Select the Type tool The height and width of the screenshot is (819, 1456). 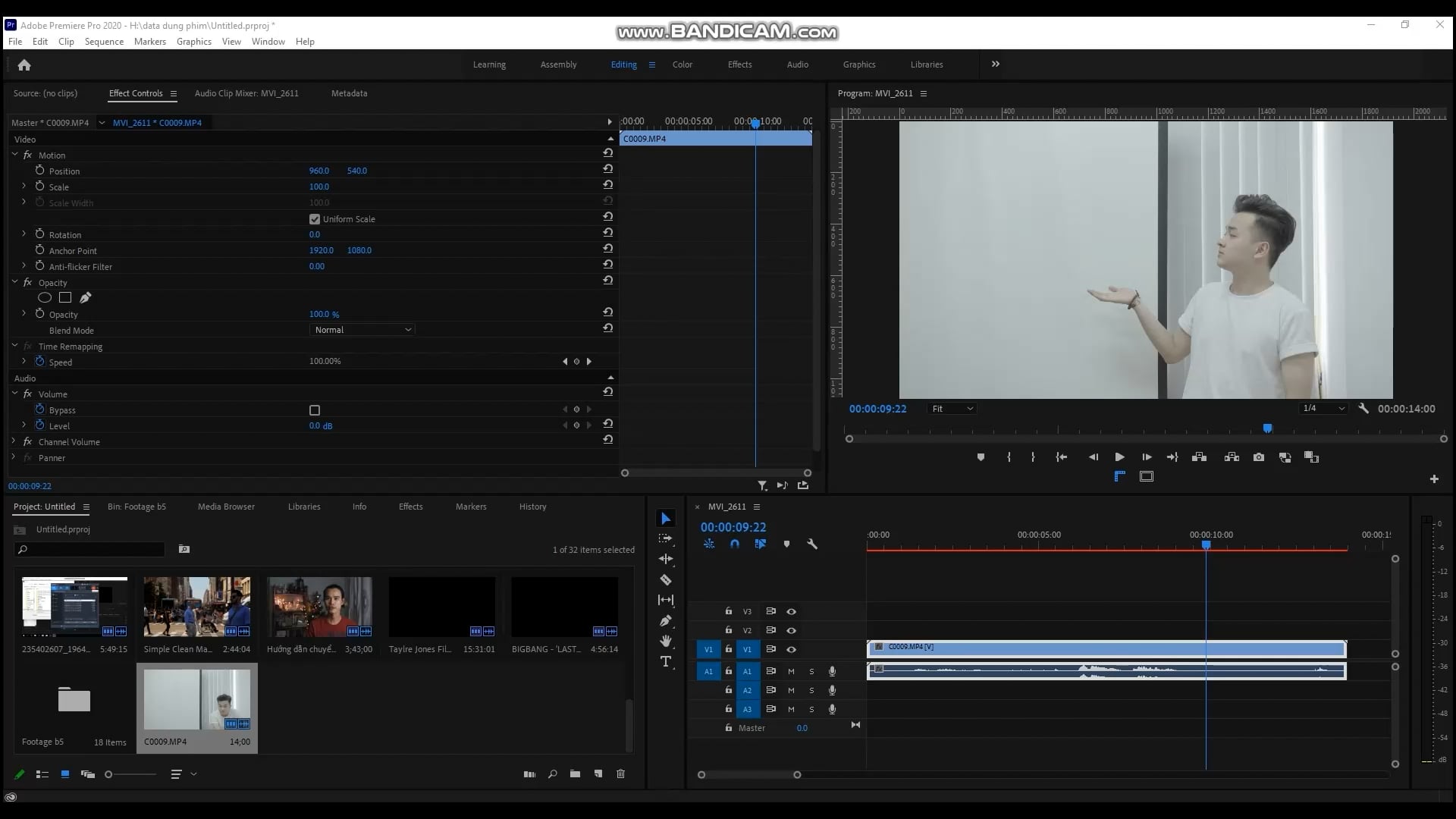[666, 661]
